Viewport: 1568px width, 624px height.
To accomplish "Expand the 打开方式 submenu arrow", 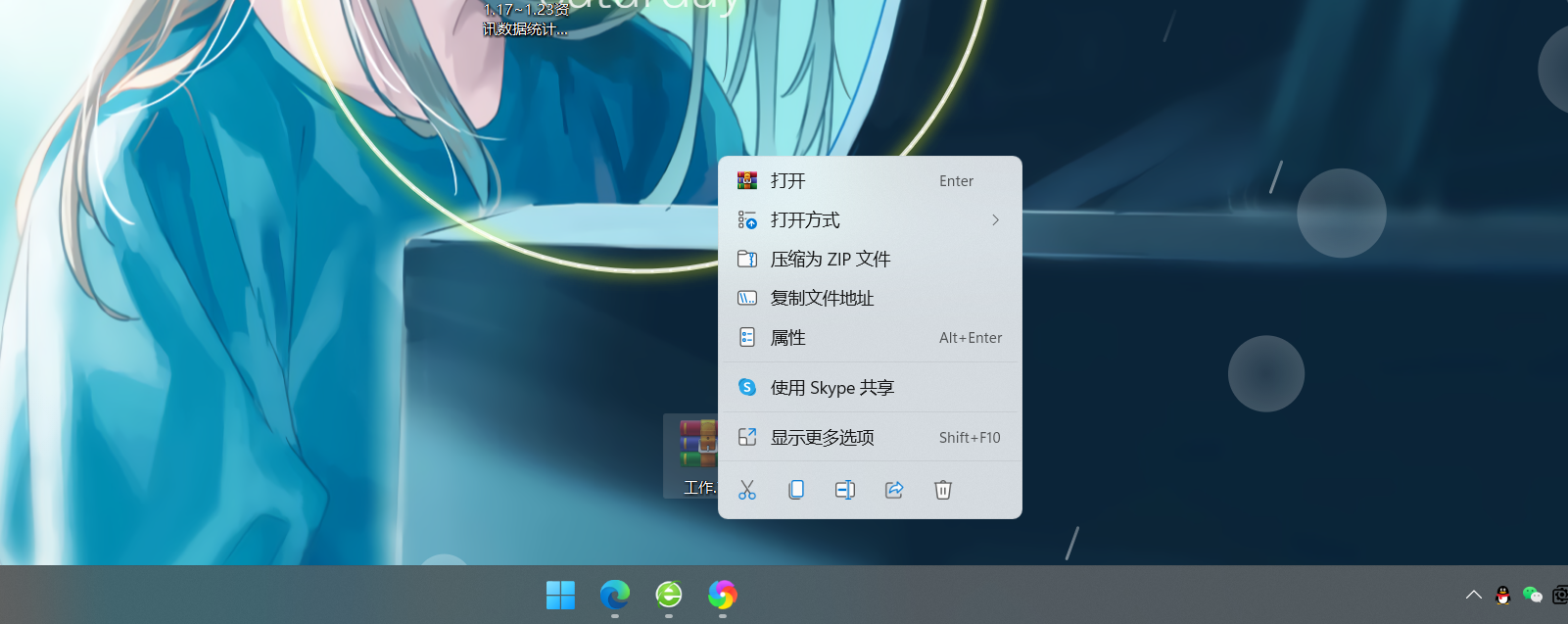I will [x=995, y=219].
